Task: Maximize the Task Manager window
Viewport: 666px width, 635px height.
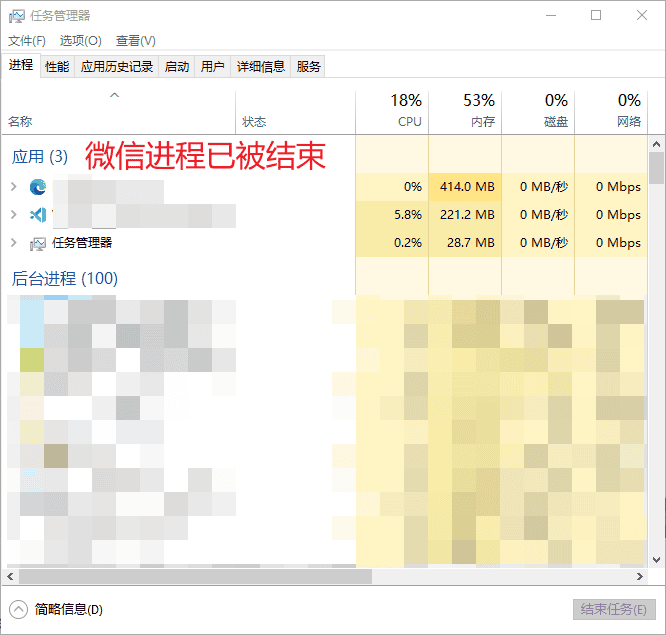Action: click(596, 16)
